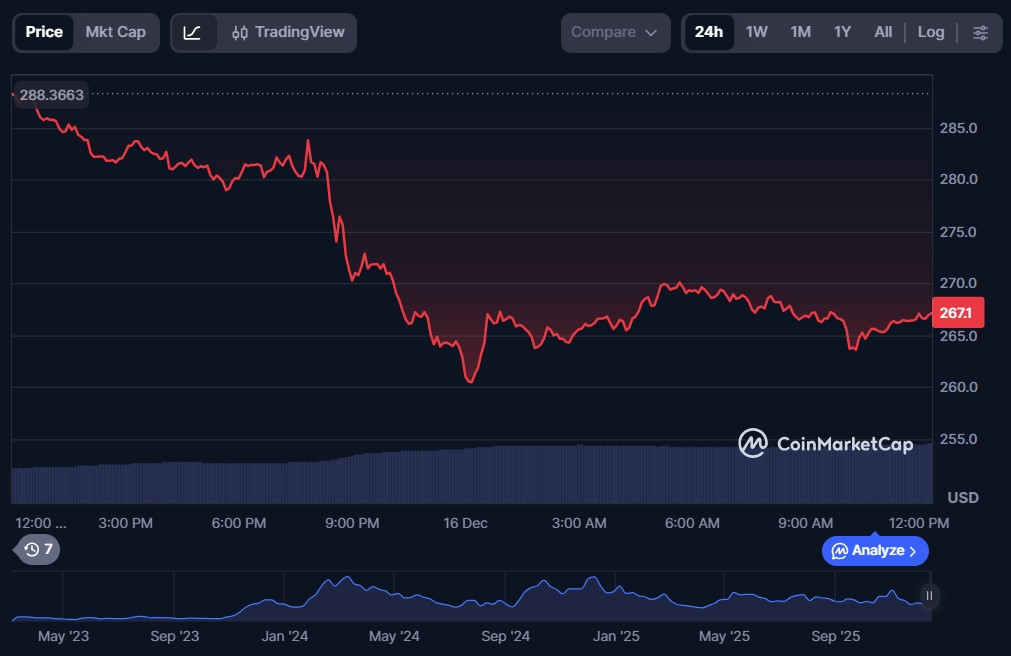The height and width of the screenshot is (656, 1011).
Task: Switch to the Mkt Cap view
Action: (x=115, y=32)
